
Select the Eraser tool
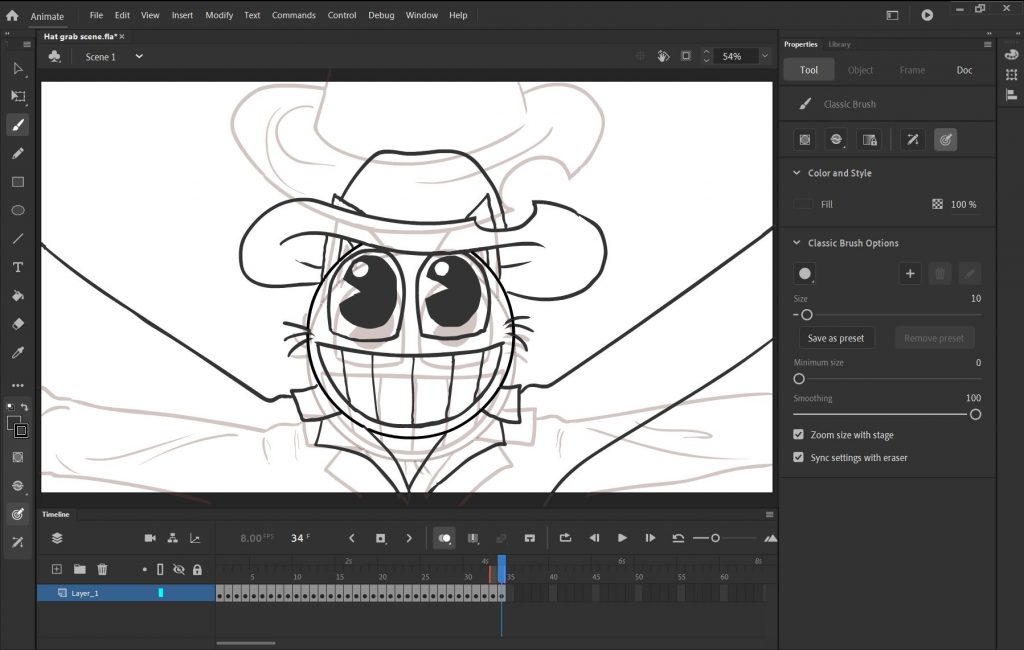pos(18,324)
